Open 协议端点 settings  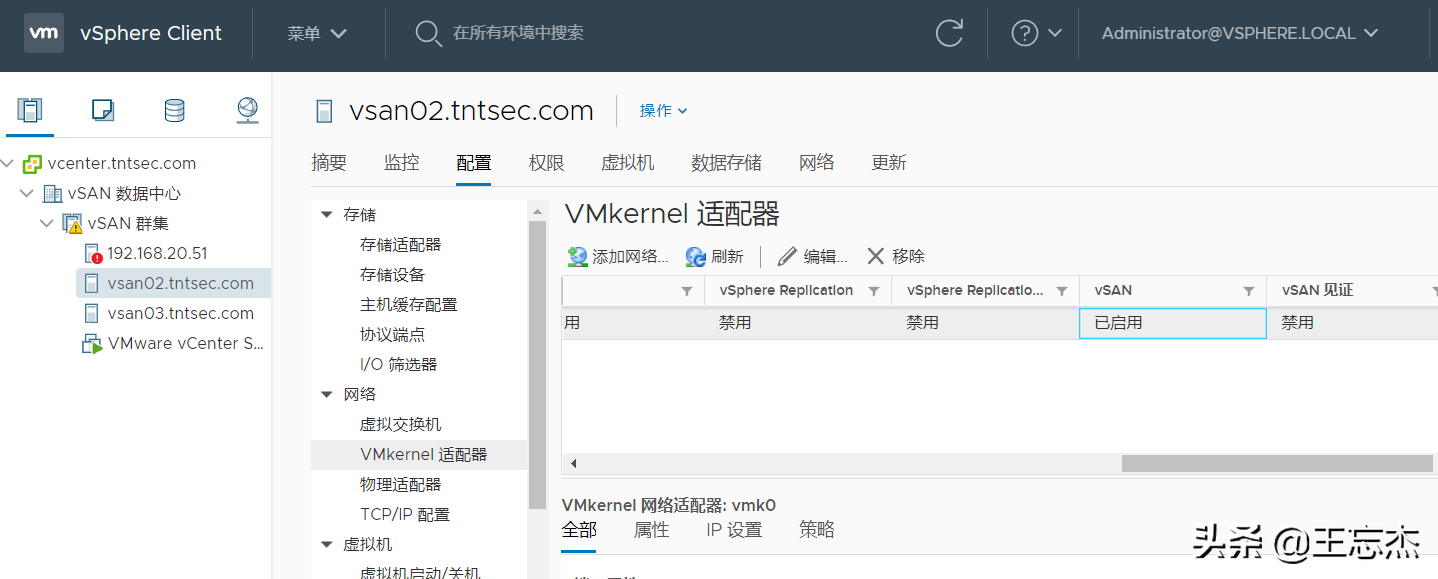(392, 335)
